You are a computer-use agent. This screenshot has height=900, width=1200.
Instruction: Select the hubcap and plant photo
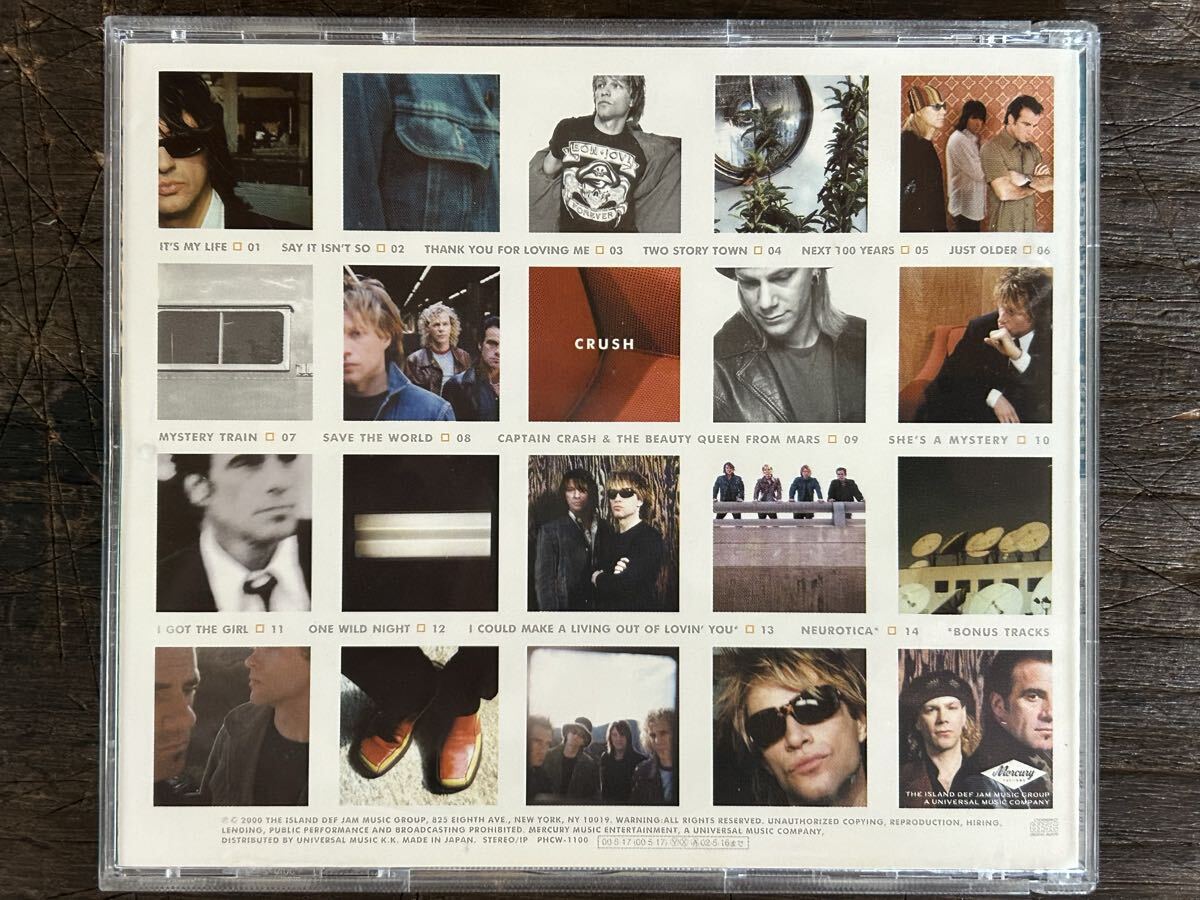[791, 154]
